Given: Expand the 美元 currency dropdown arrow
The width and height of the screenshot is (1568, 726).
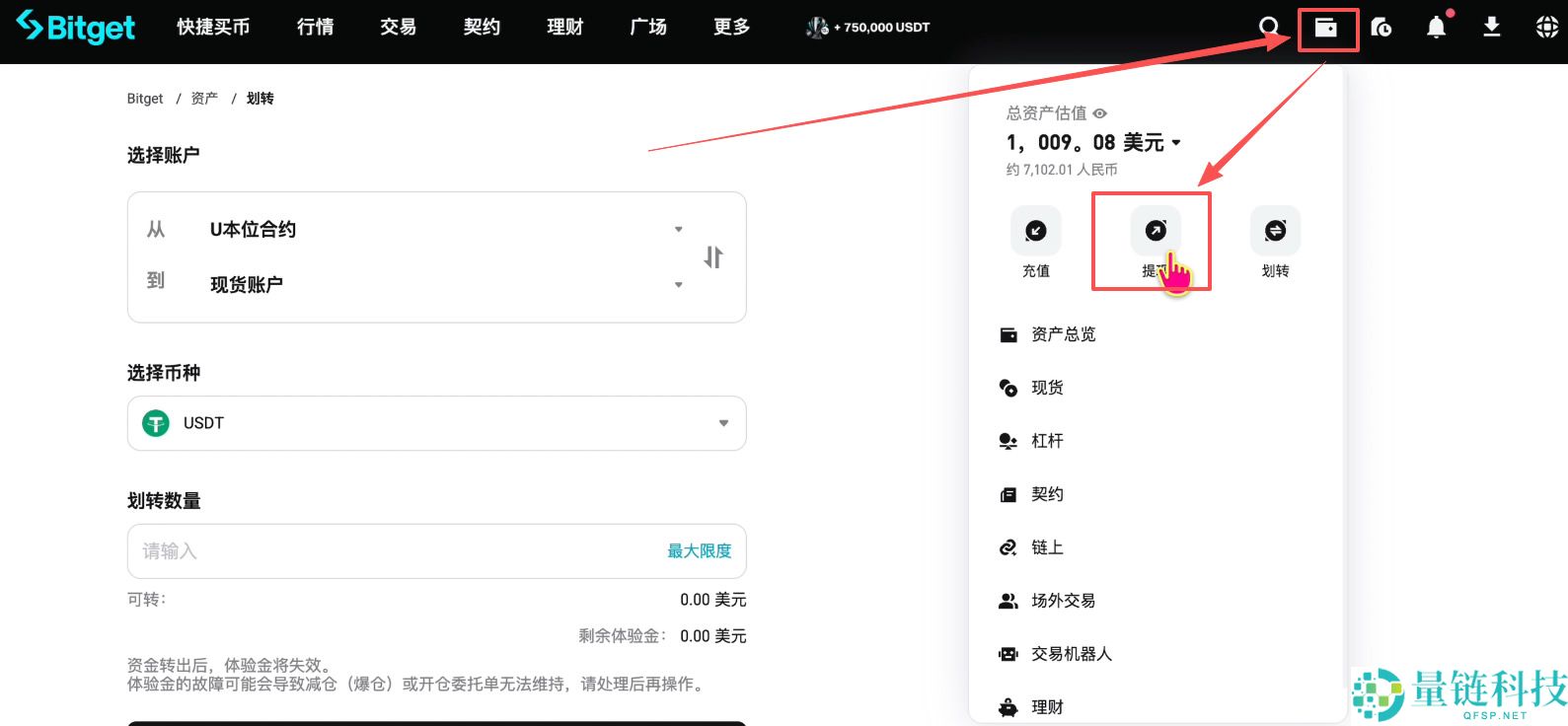Looking at the screenshot, I should tap(1176, 143).
